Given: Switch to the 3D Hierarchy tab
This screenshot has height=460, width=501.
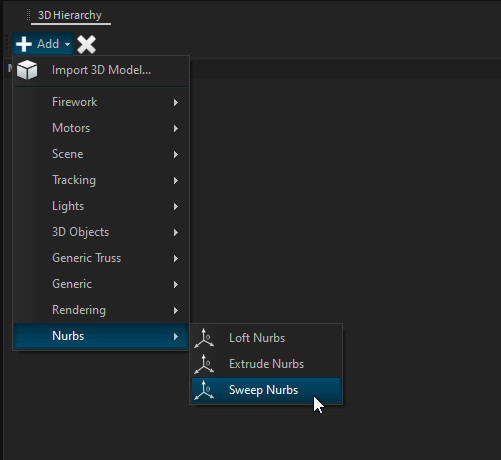Looking at the screenshot, I should [x=70, y=15].
